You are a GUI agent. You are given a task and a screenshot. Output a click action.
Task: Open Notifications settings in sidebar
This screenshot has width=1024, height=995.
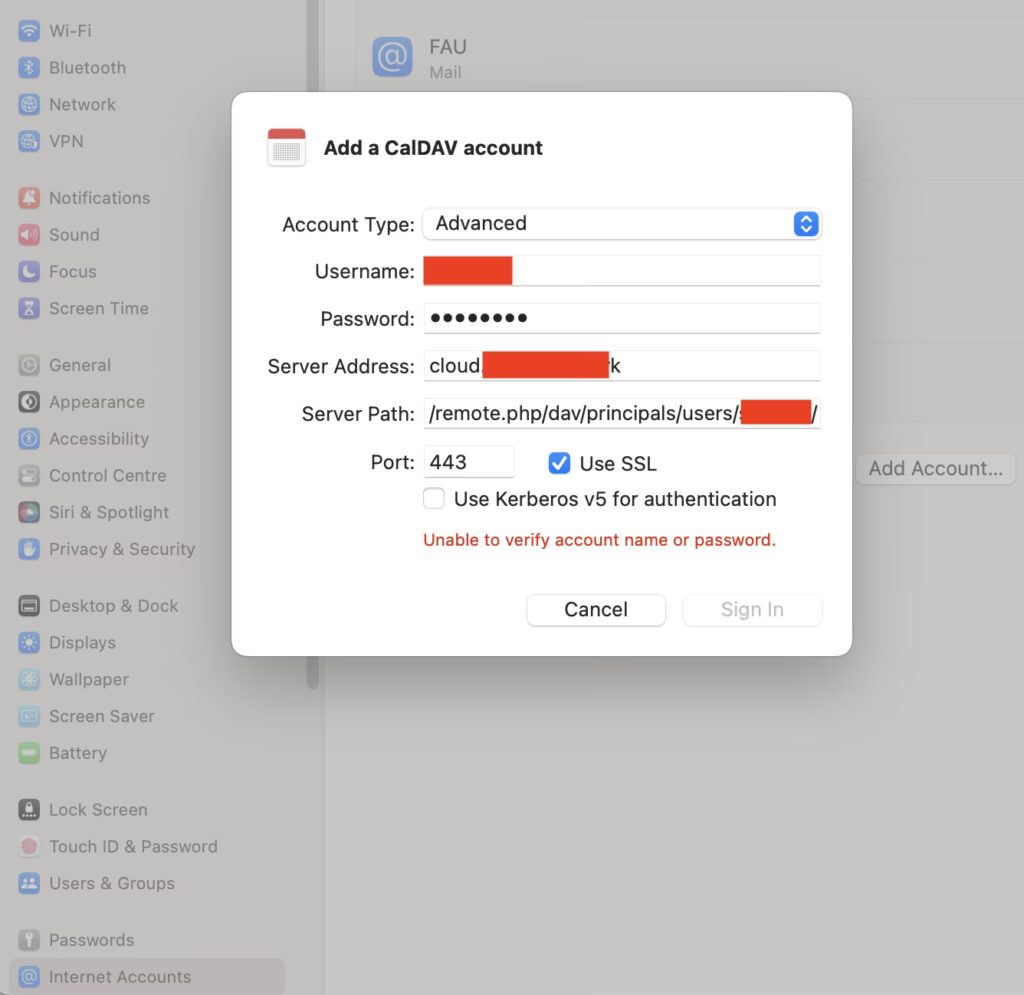point(99,198)
